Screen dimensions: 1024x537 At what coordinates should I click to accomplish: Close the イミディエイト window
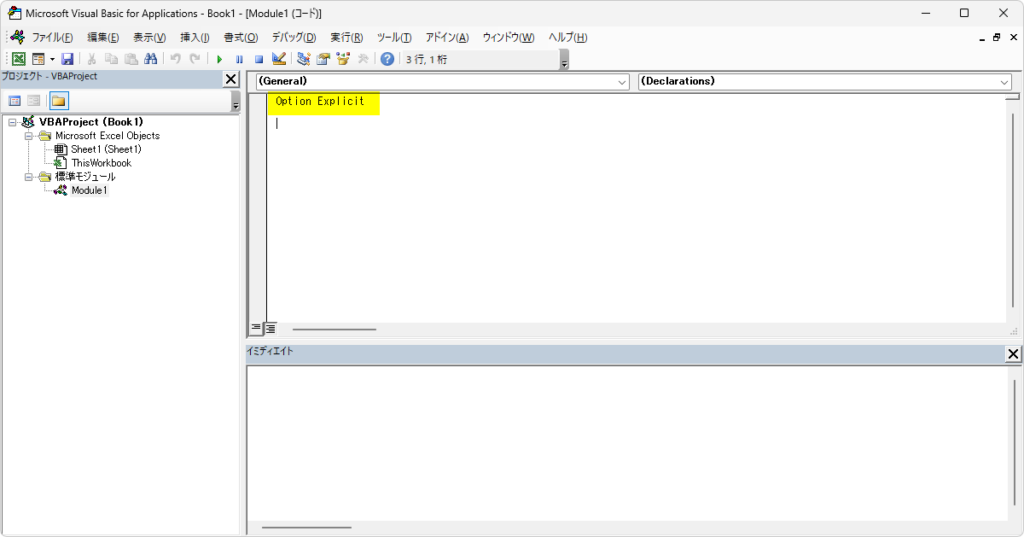point(1013,354)
